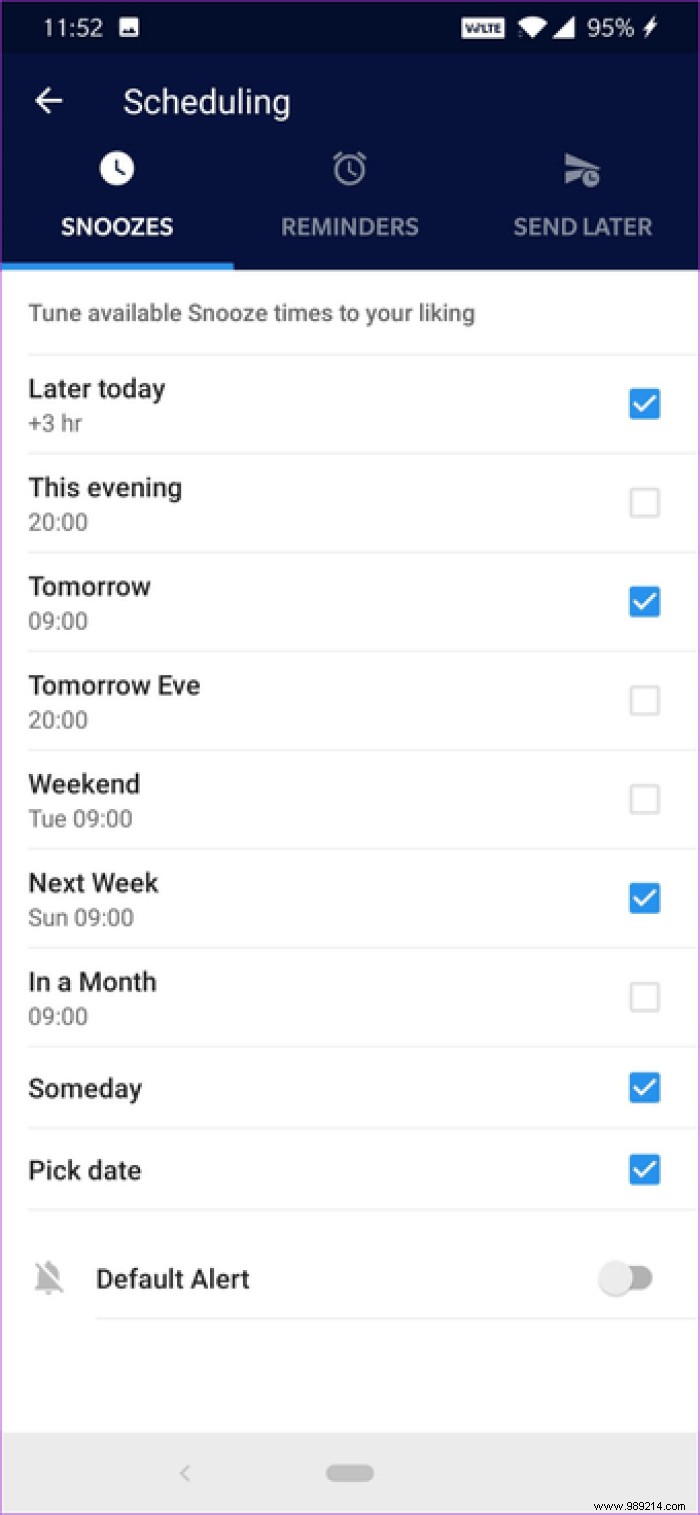This screenshot has height=1515, width=700.
Task: Turn on the Default Alert switch
Action: point(628,1278)
